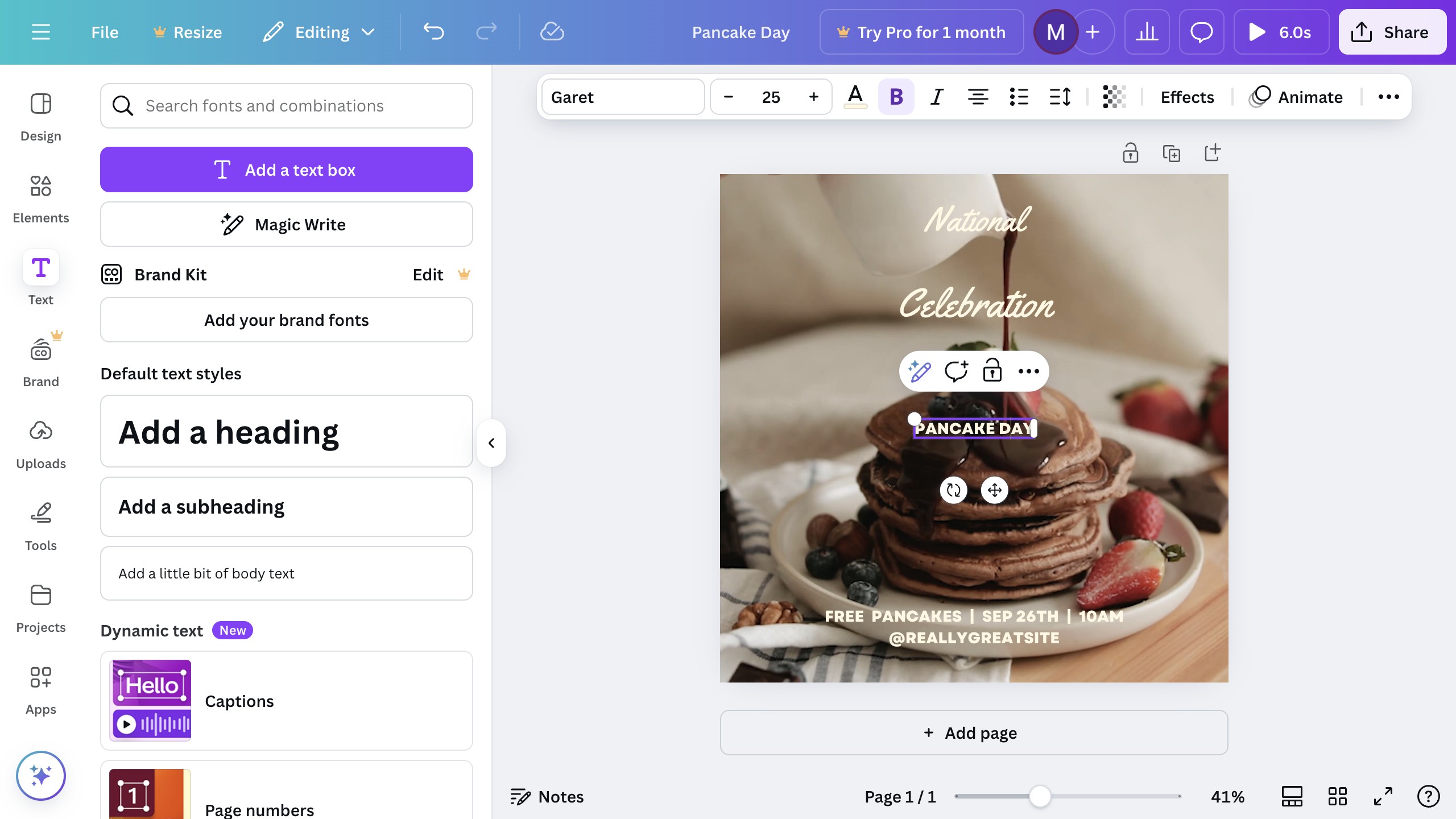Lock the page with padlock icon
This screenshot has height=819, width=1456.
1130,152
